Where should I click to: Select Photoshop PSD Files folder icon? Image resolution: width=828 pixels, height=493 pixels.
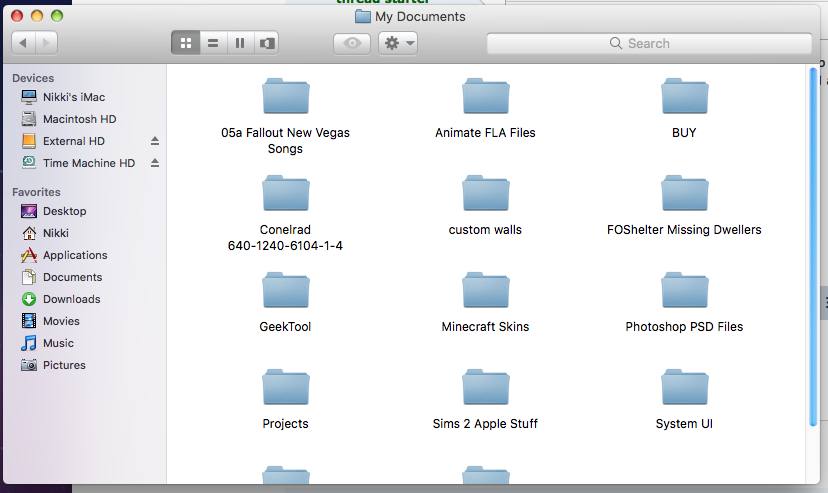click(684, 290)
